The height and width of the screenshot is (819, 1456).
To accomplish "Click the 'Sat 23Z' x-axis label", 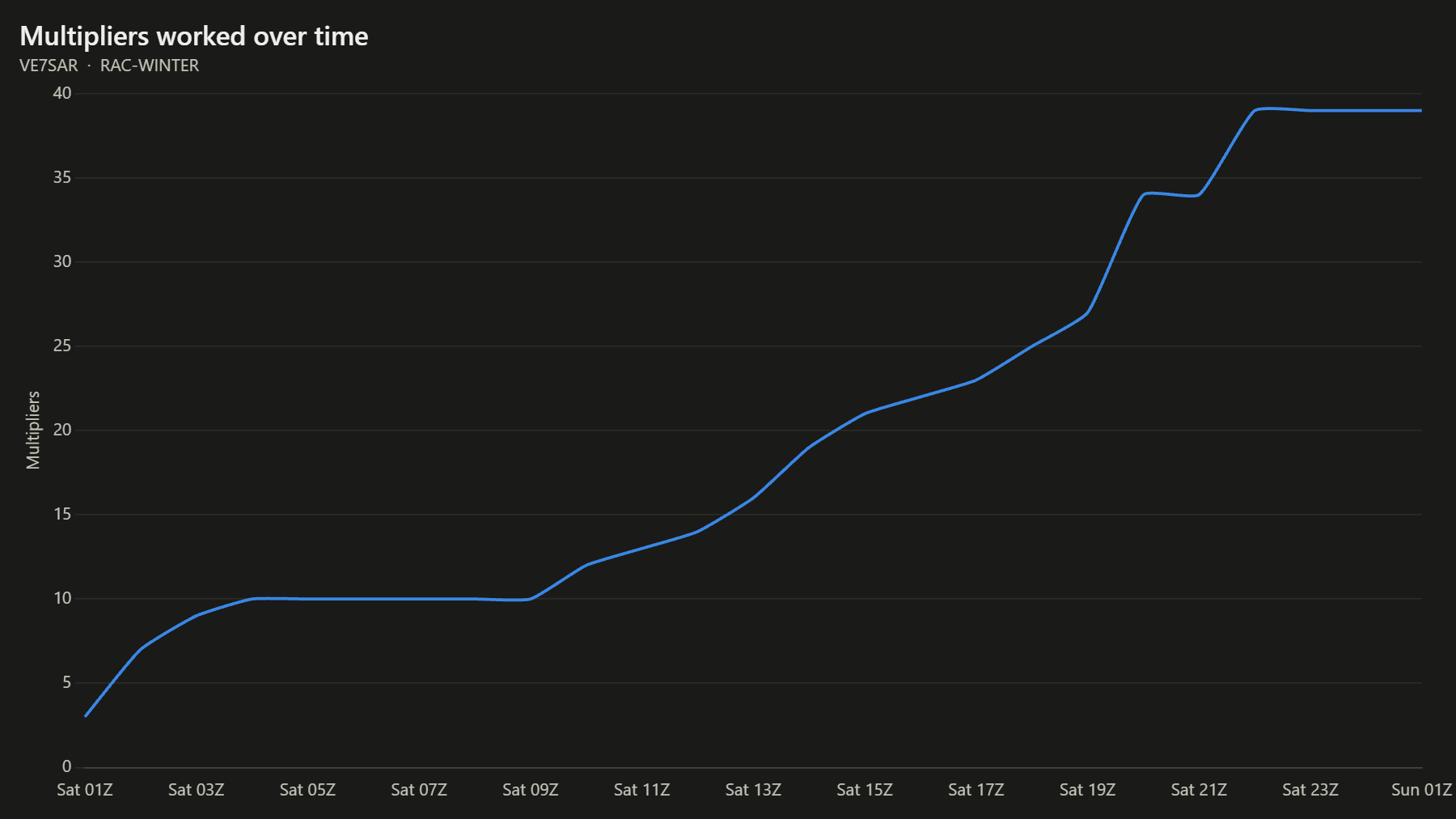I will 1310,790.
